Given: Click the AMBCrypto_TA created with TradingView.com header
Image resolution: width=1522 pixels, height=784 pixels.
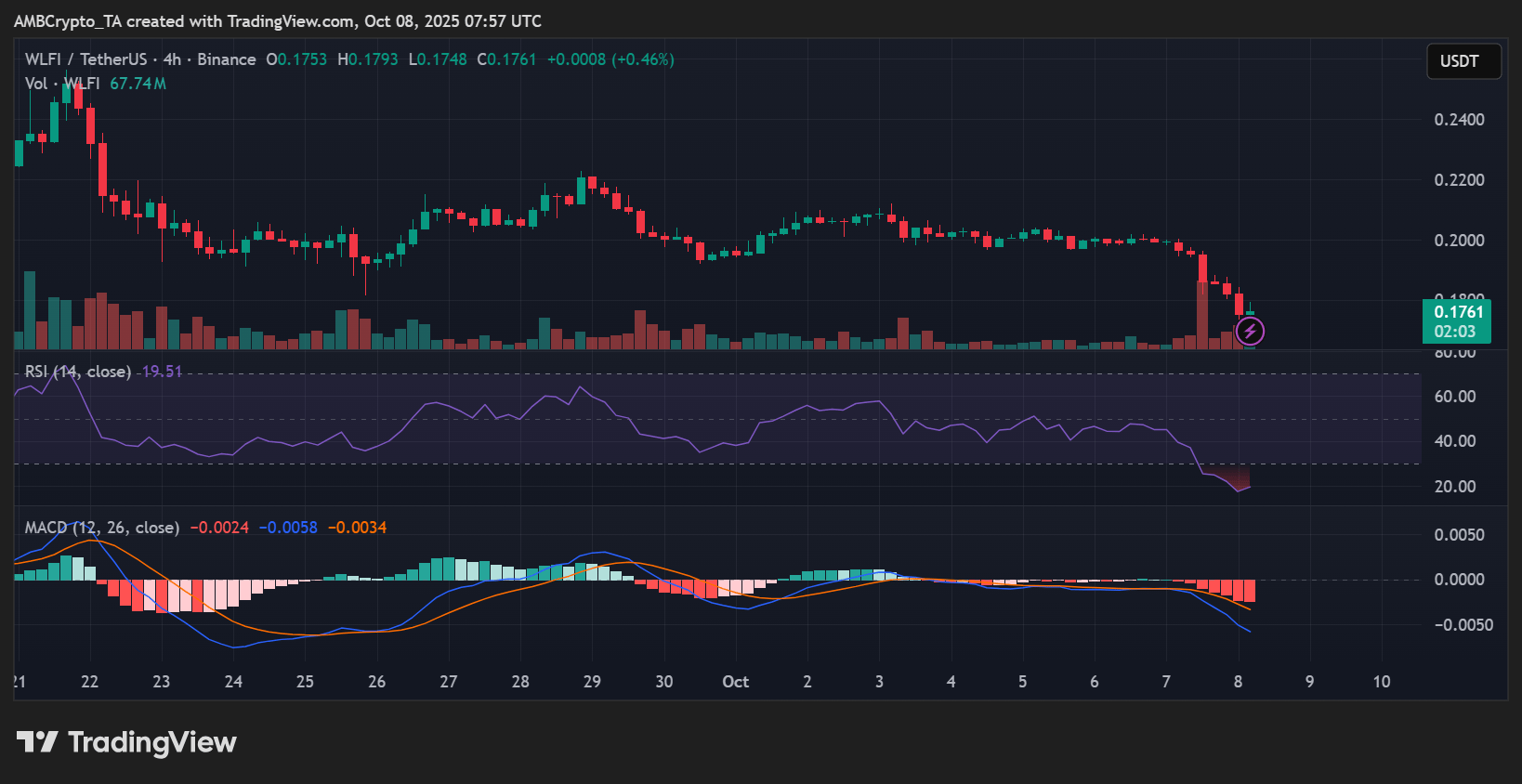Looking at the screenshot, I should (278, 21).
